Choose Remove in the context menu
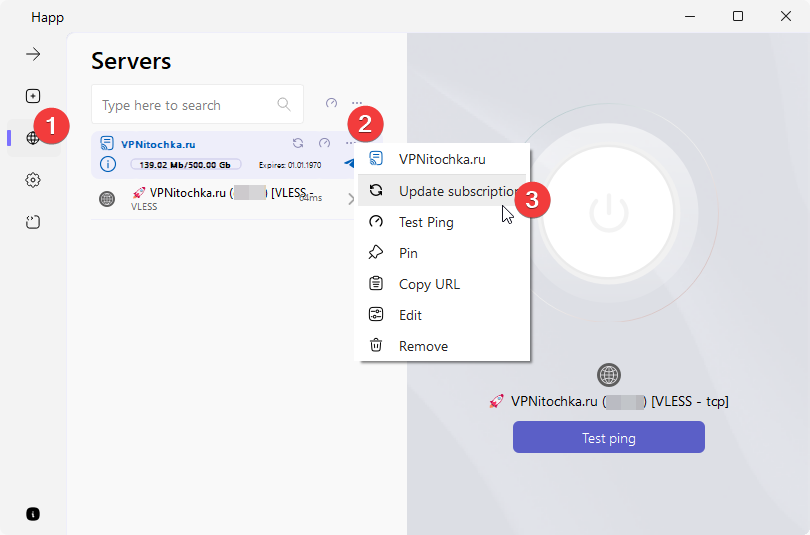 [442, 346]
